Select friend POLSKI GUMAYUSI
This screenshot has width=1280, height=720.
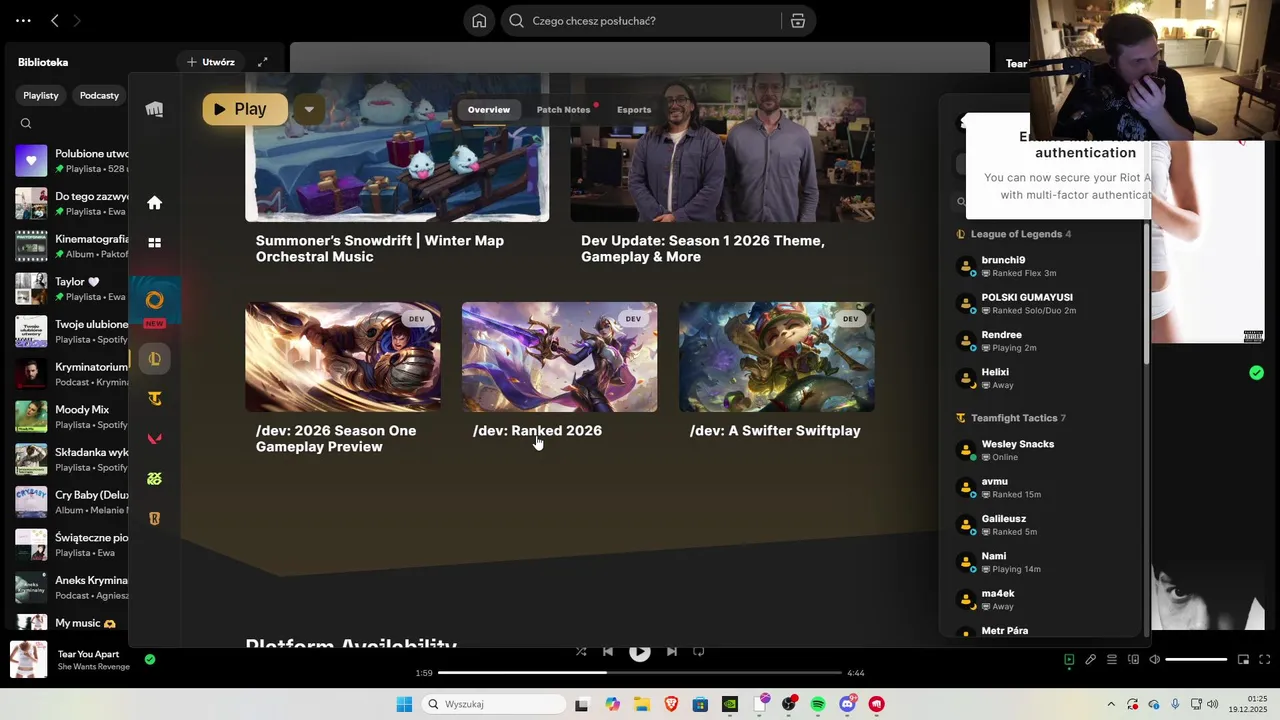(x=1045, y=303)
